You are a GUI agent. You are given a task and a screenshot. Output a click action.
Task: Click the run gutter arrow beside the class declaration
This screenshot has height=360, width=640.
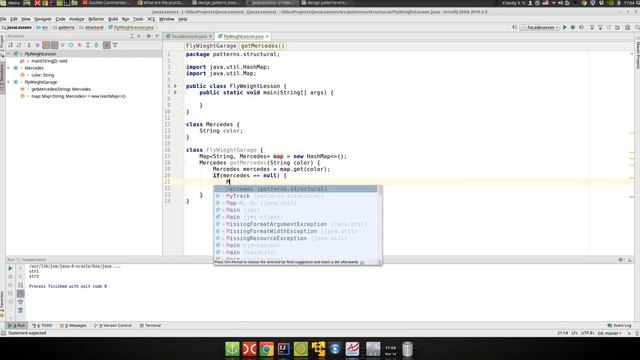[x=176, y=86]
